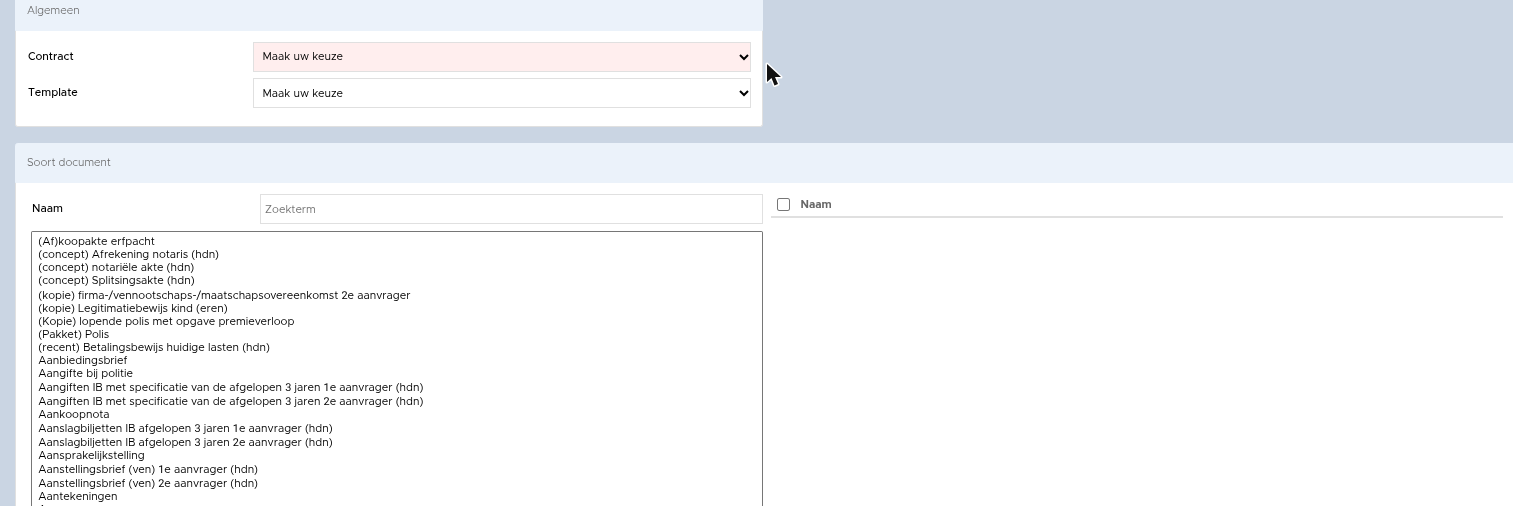
Task: Click the Naam column header
Action: (816, 204)
